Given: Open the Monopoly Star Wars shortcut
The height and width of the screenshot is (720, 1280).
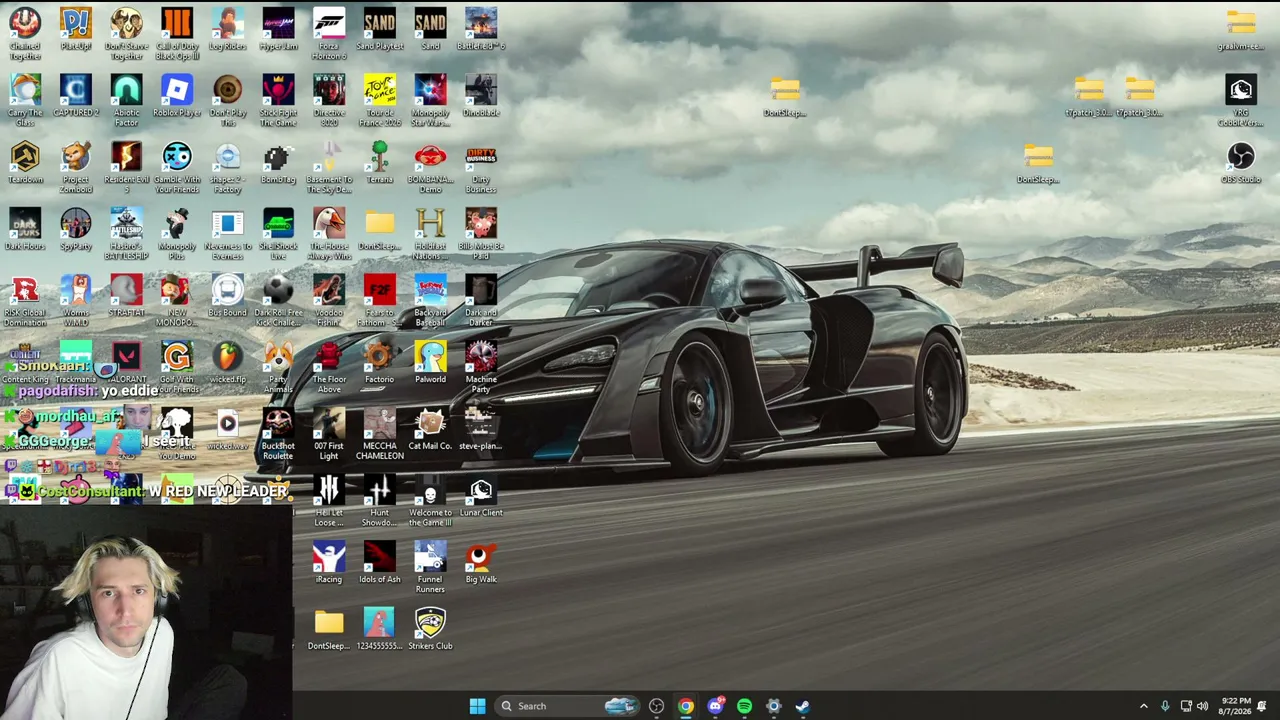Looking at the screenshot, I should pyautogui.click(x=430, y=100).
